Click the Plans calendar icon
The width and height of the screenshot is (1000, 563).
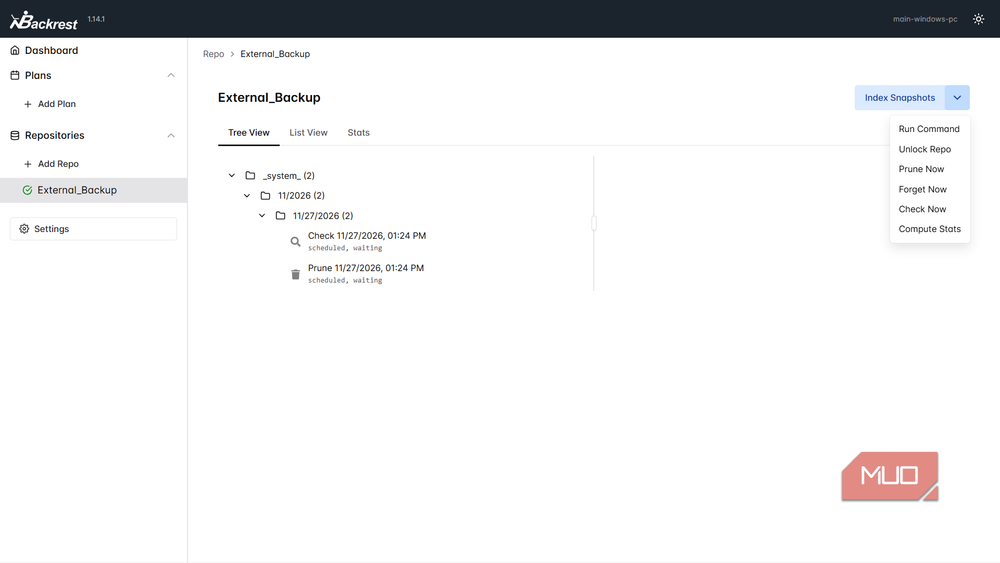point(15,75)
